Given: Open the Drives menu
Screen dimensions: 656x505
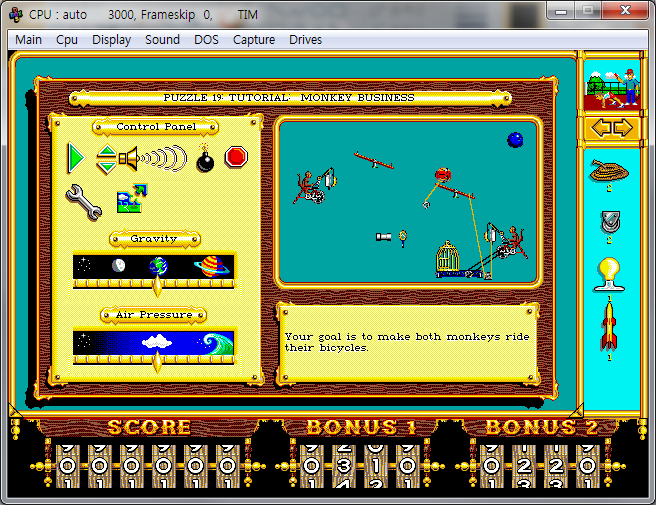Looking at the screenshot, I should (x=305, y=40).
